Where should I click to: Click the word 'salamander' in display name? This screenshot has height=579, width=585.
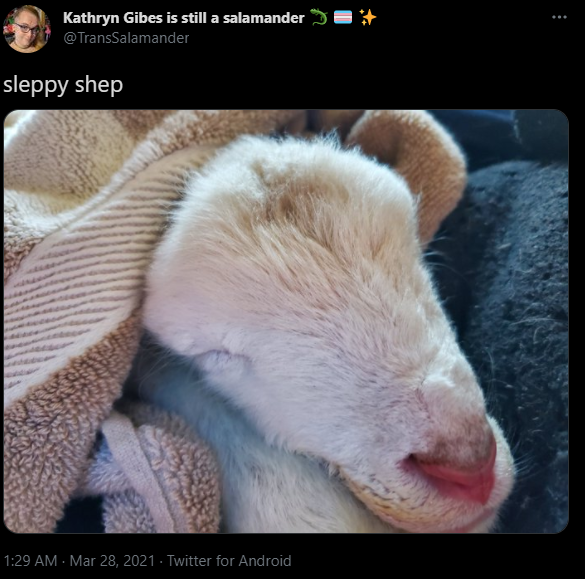point(263,18)
